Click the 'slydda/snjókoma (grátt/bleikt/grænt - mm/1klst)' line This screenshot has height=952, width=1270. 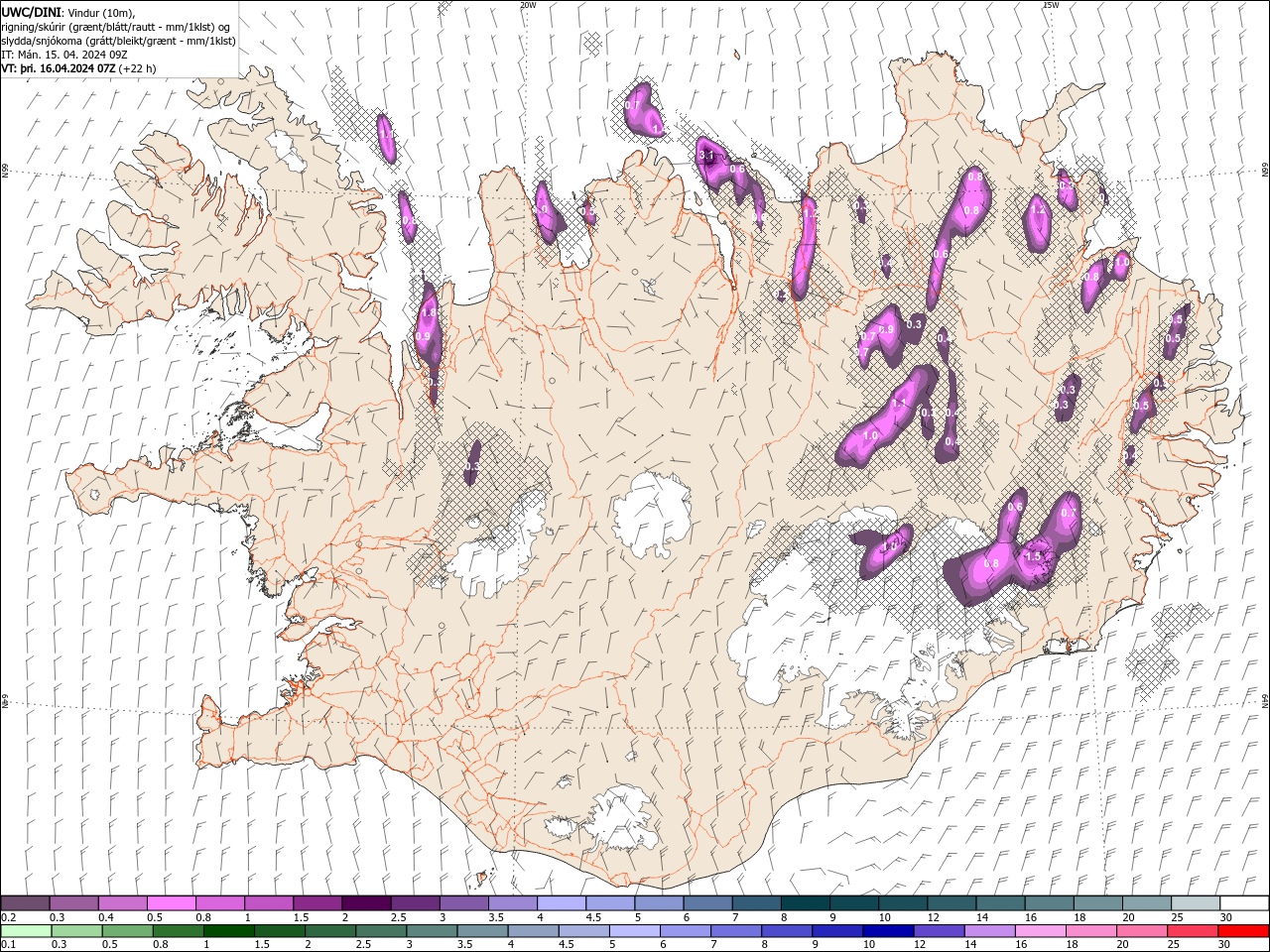pos(118,41)
